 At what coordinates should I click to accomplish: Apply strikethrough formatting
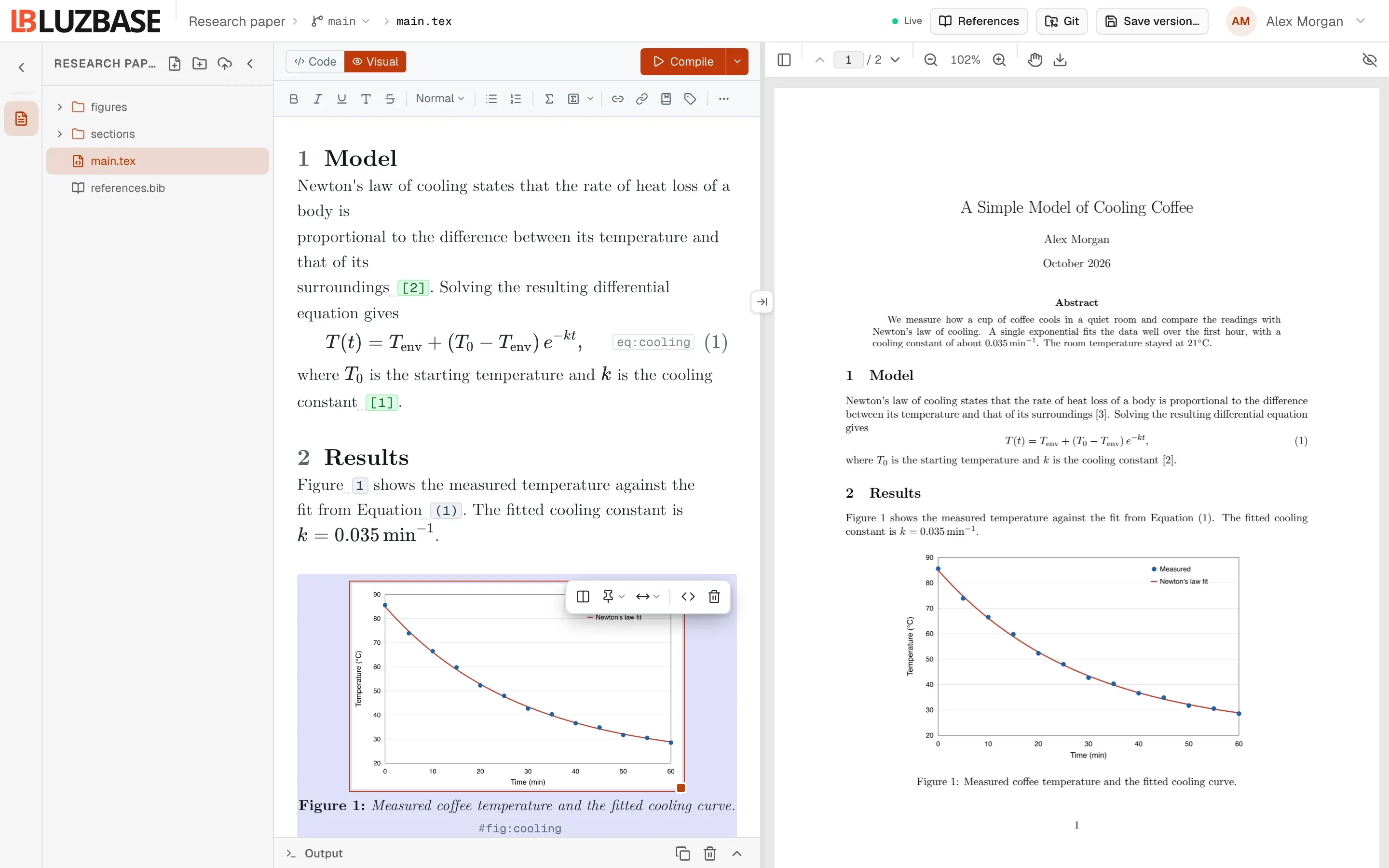390,99
